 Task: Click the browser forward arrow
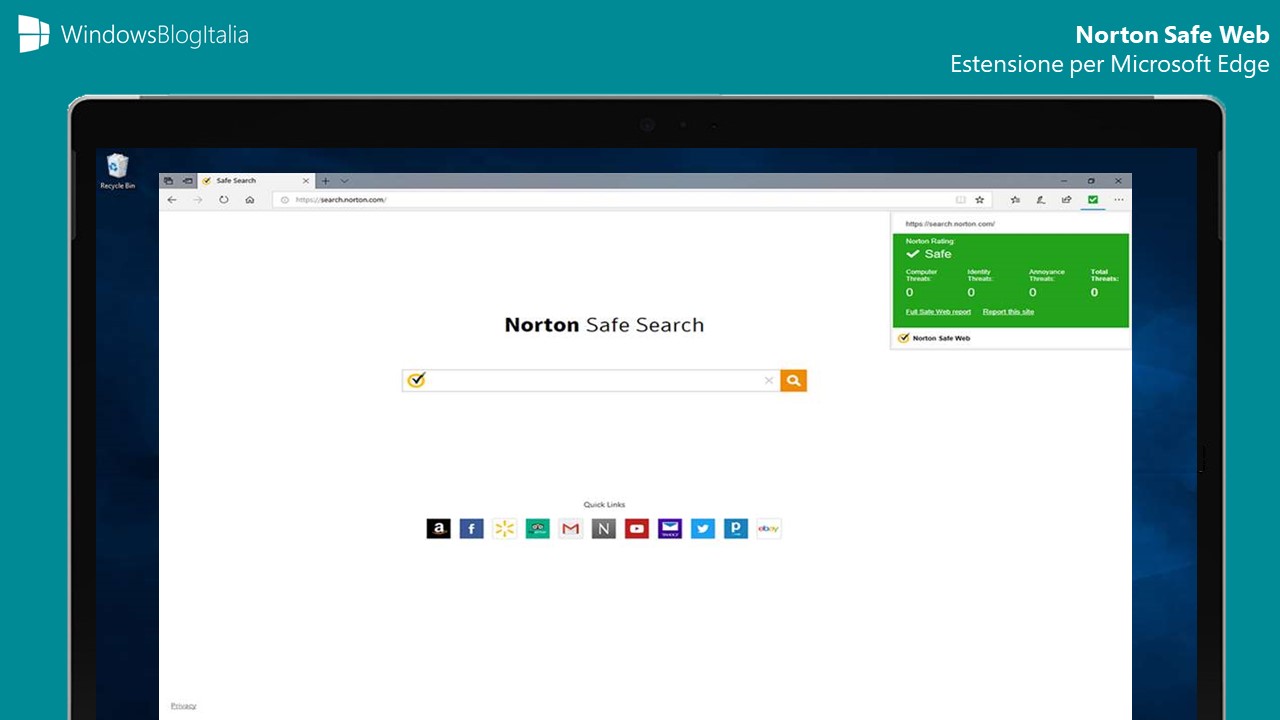198,200
